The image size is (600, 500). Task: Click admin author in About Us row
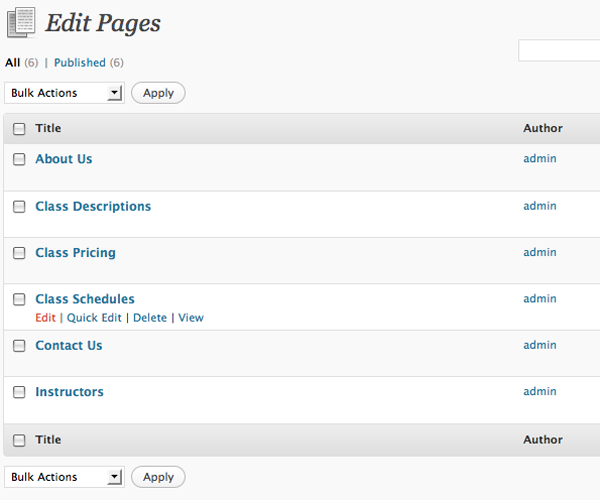[540, 158]
